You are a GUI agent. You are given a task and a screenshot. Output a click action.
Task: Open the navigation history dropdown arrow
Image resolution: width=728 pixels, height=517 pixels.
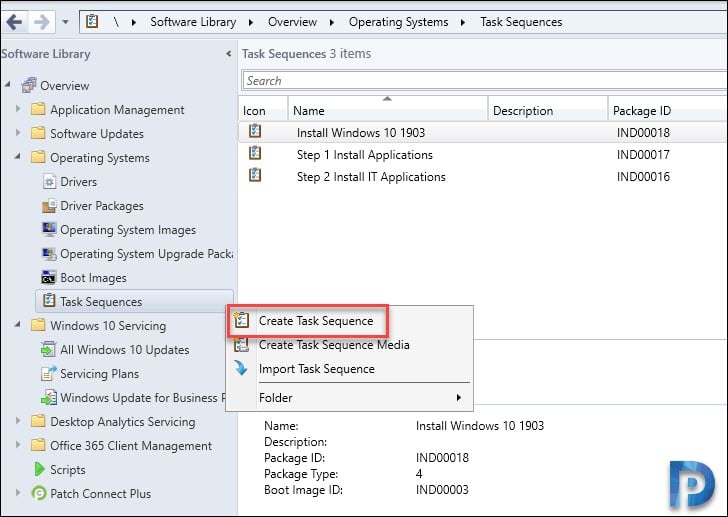tap(65, 22)
